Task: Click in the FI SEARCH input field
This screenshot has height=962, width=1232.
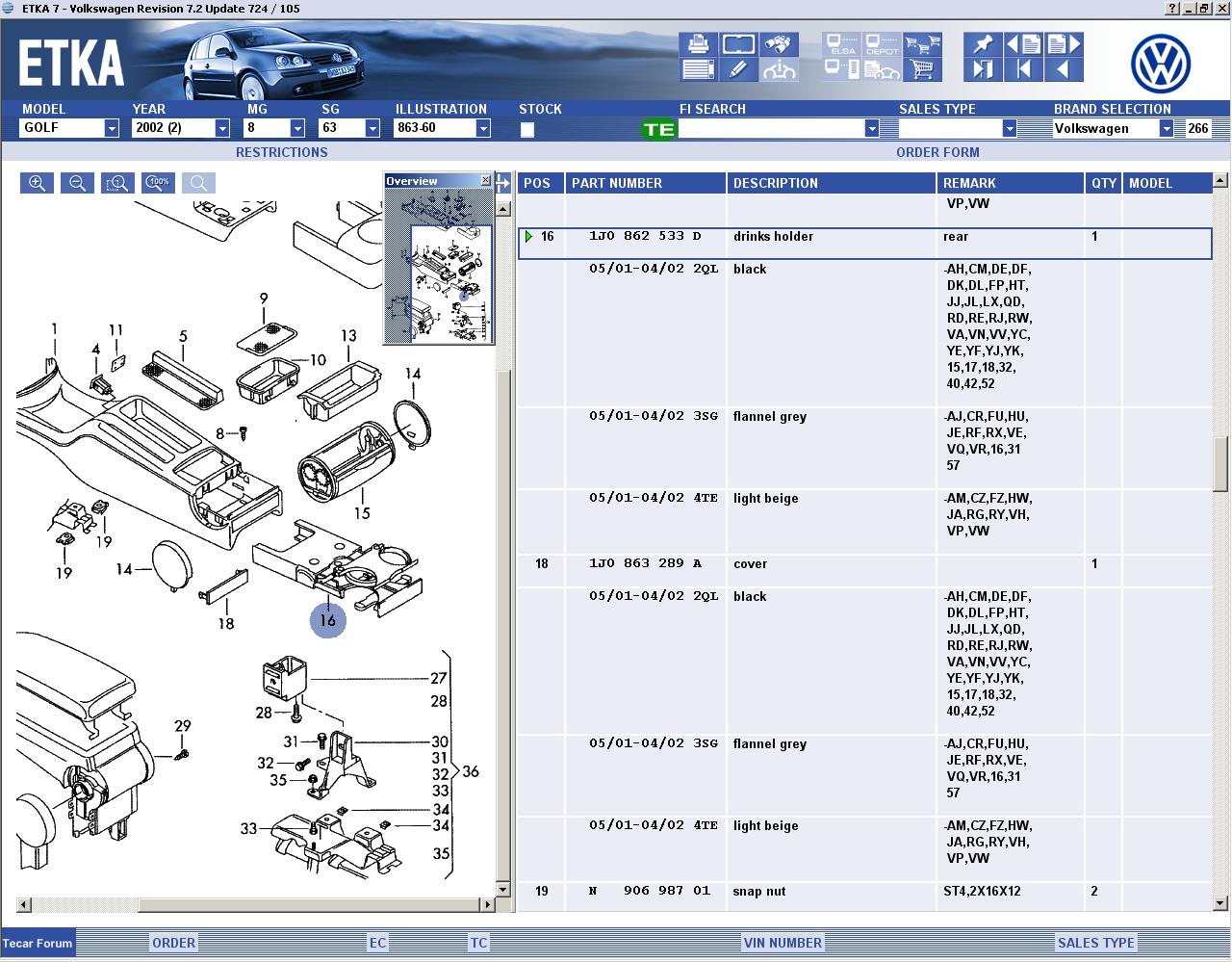Action: click(772, 129)
